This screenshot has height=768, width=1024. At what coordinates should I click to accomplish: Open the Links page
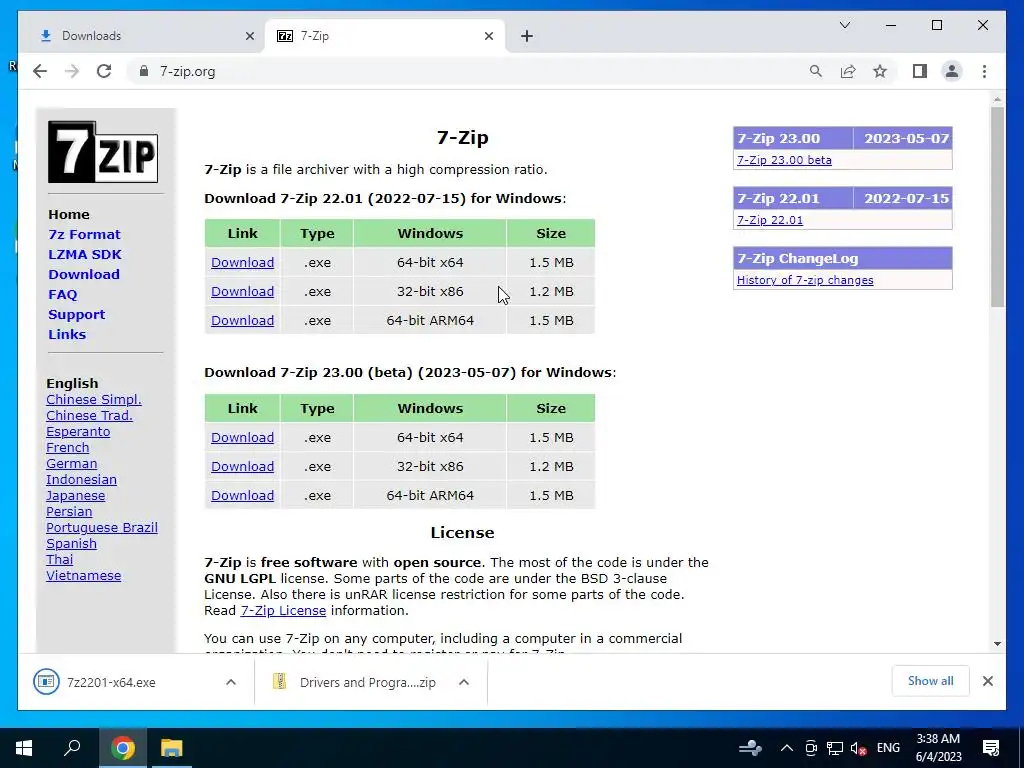pyautogui.click(x=67, y=334)
